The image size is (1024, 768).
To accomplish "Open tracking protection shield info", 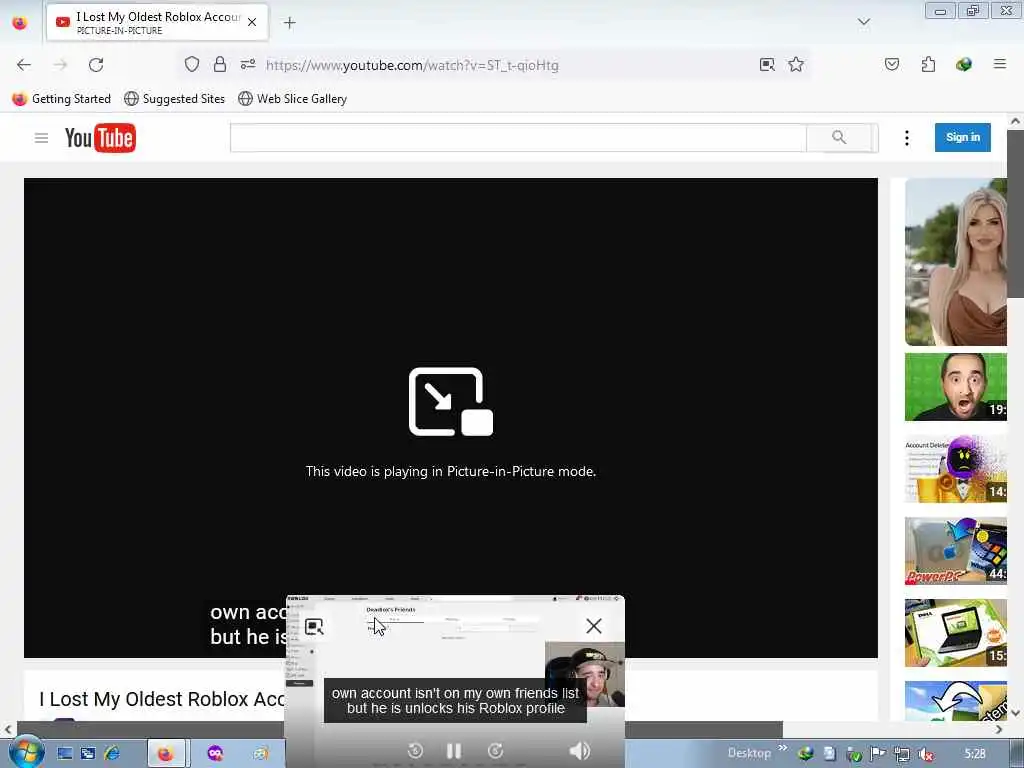I will [191, 64].
